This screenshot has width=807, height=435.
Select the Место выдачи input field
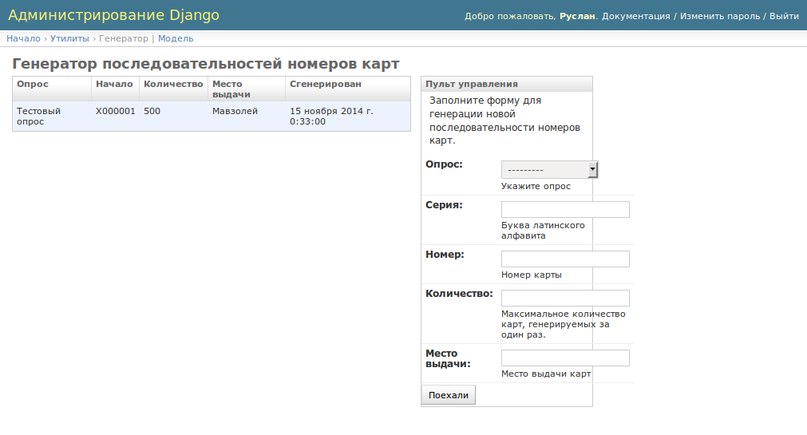tap(565, 358)
